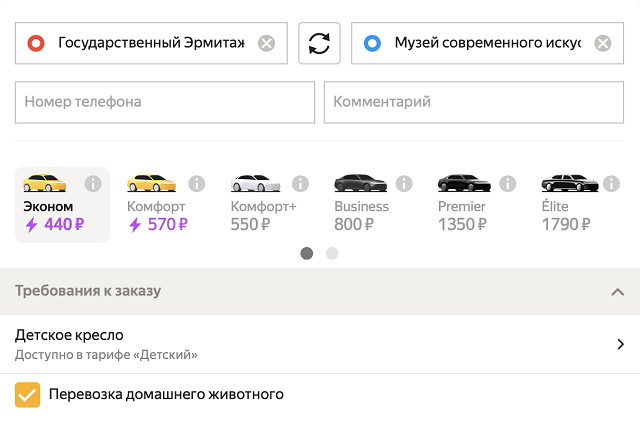Clear the Музей современного искусства destination field
Viewport: 640px width, 440px height.
[x=603, y=43]
